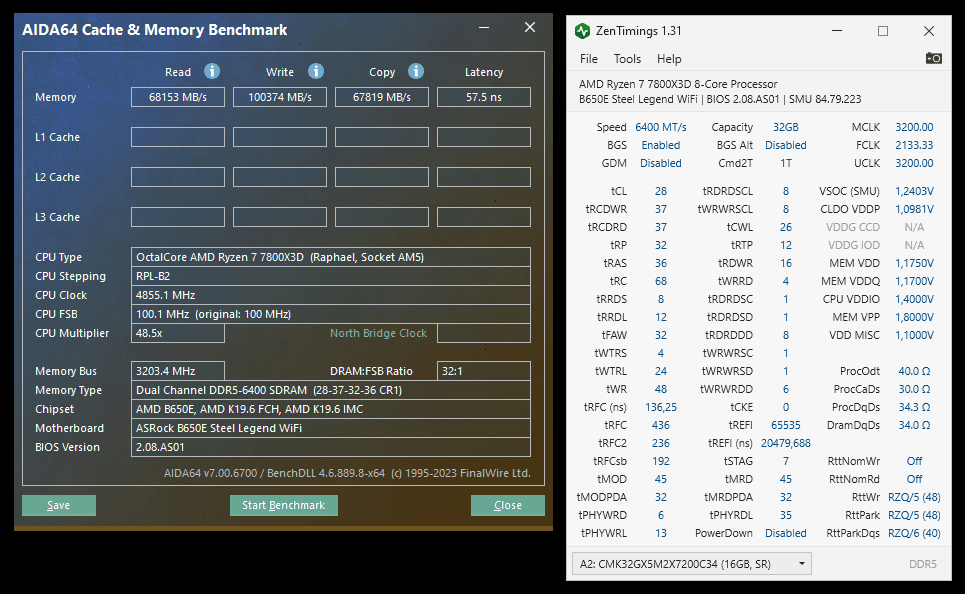Screen dimensions: 965x594
Task: Click the Memory Type DDR5-6400 SDRAM field
Action: pos(330,390)
